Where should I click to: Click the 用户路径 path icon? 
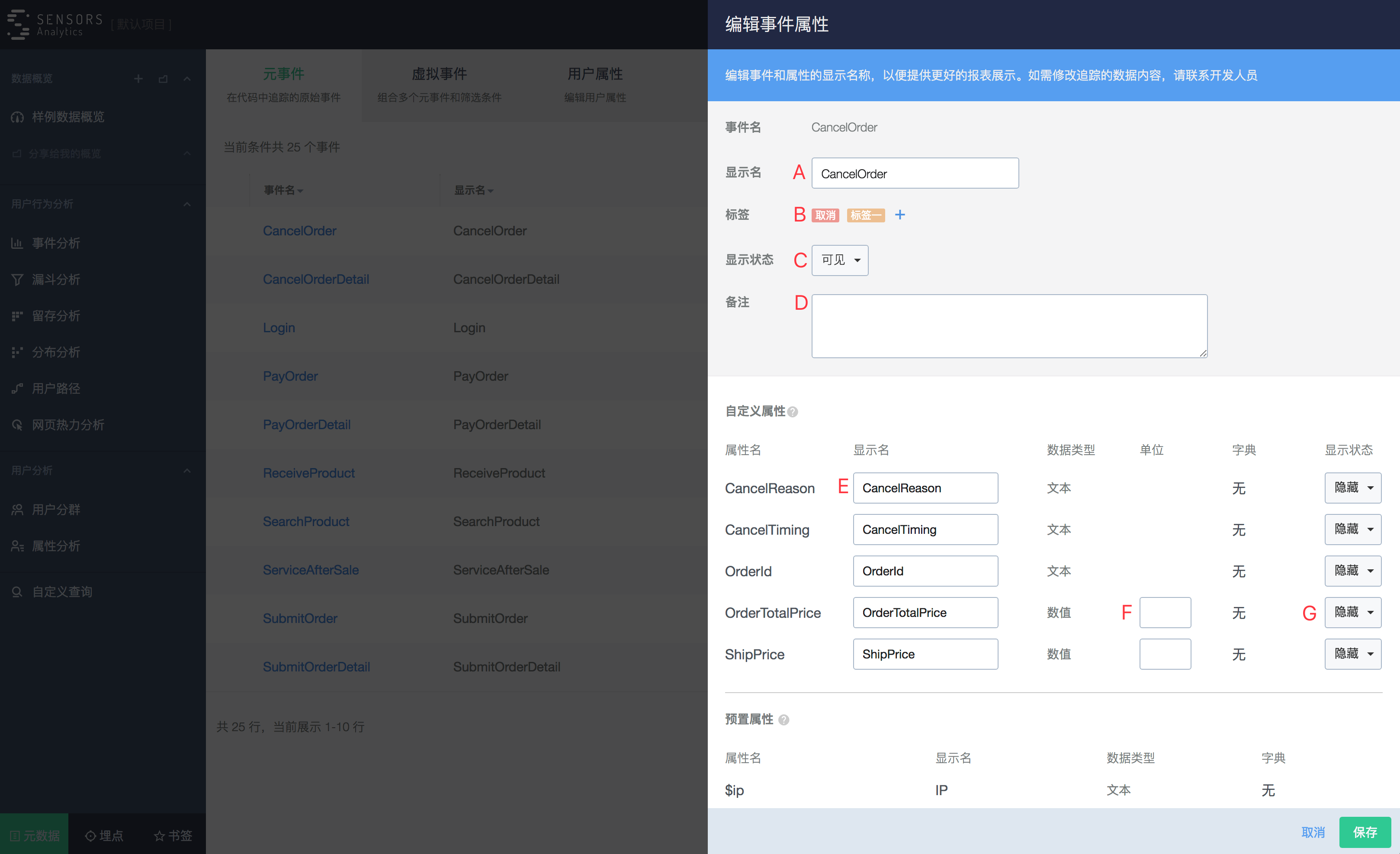click(17, 388)
